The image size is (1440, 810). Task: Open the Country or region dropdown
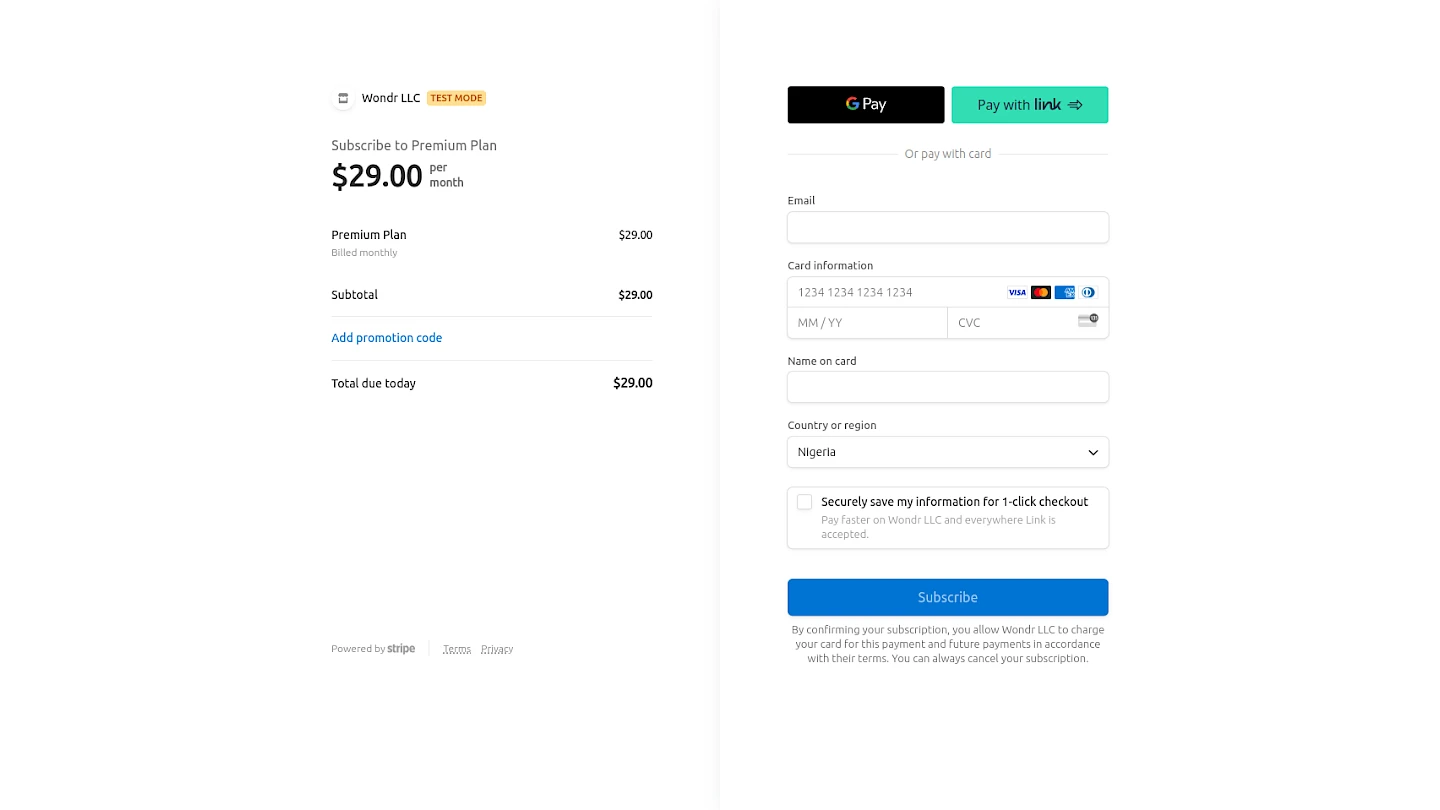(948, 452)
